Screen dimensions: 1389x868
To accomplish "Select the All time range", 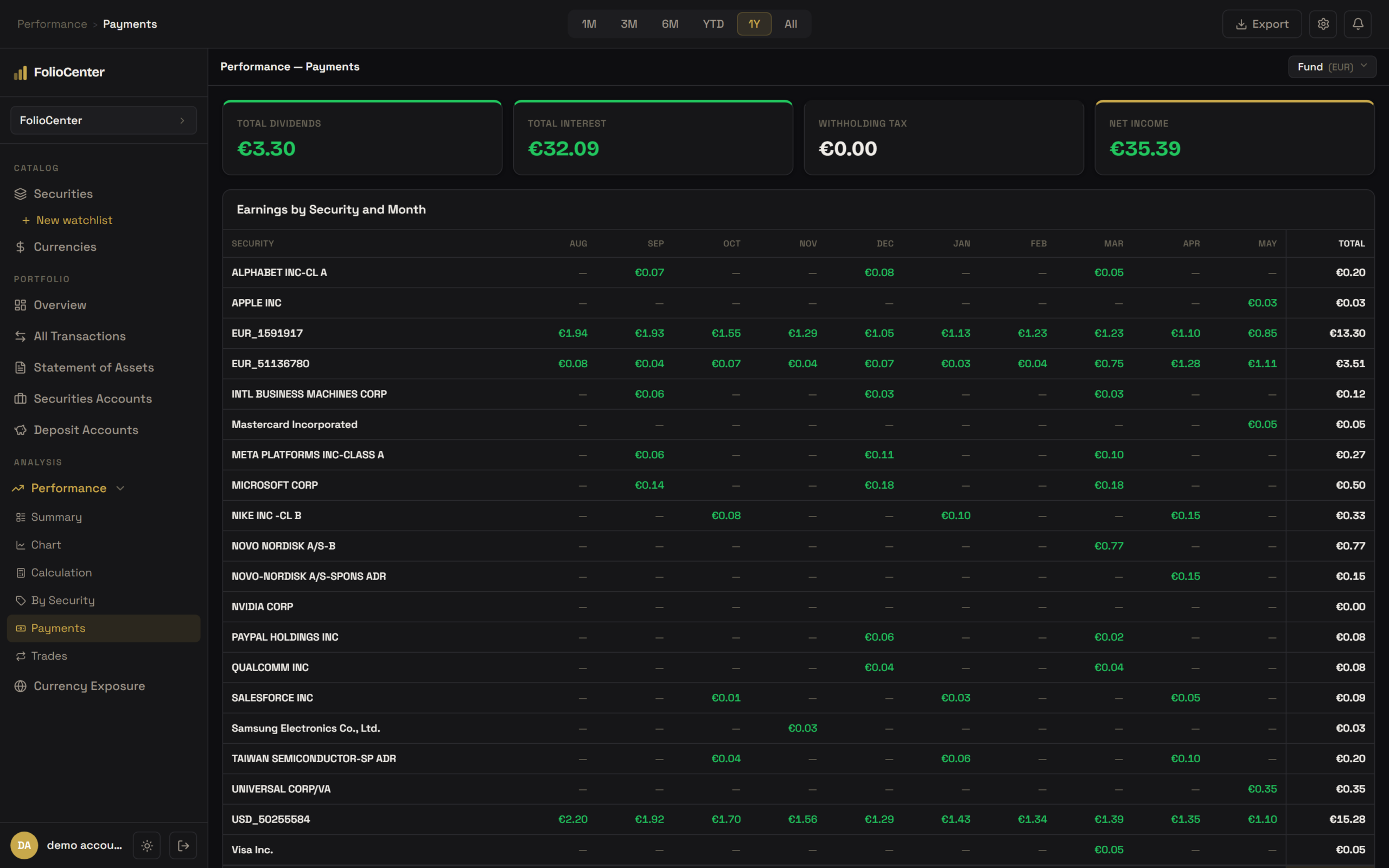I will (x=791, y=24).
